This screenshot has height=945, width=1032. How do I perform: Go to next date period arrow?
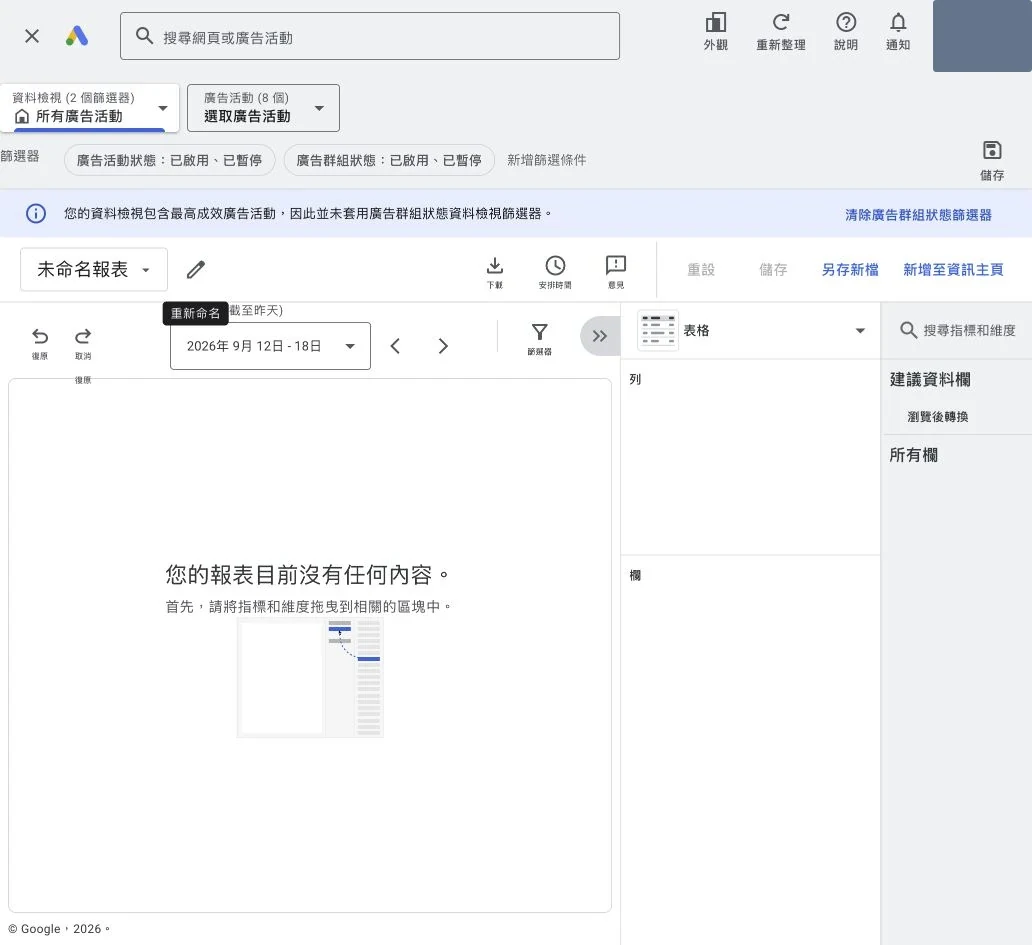[443, 346]
